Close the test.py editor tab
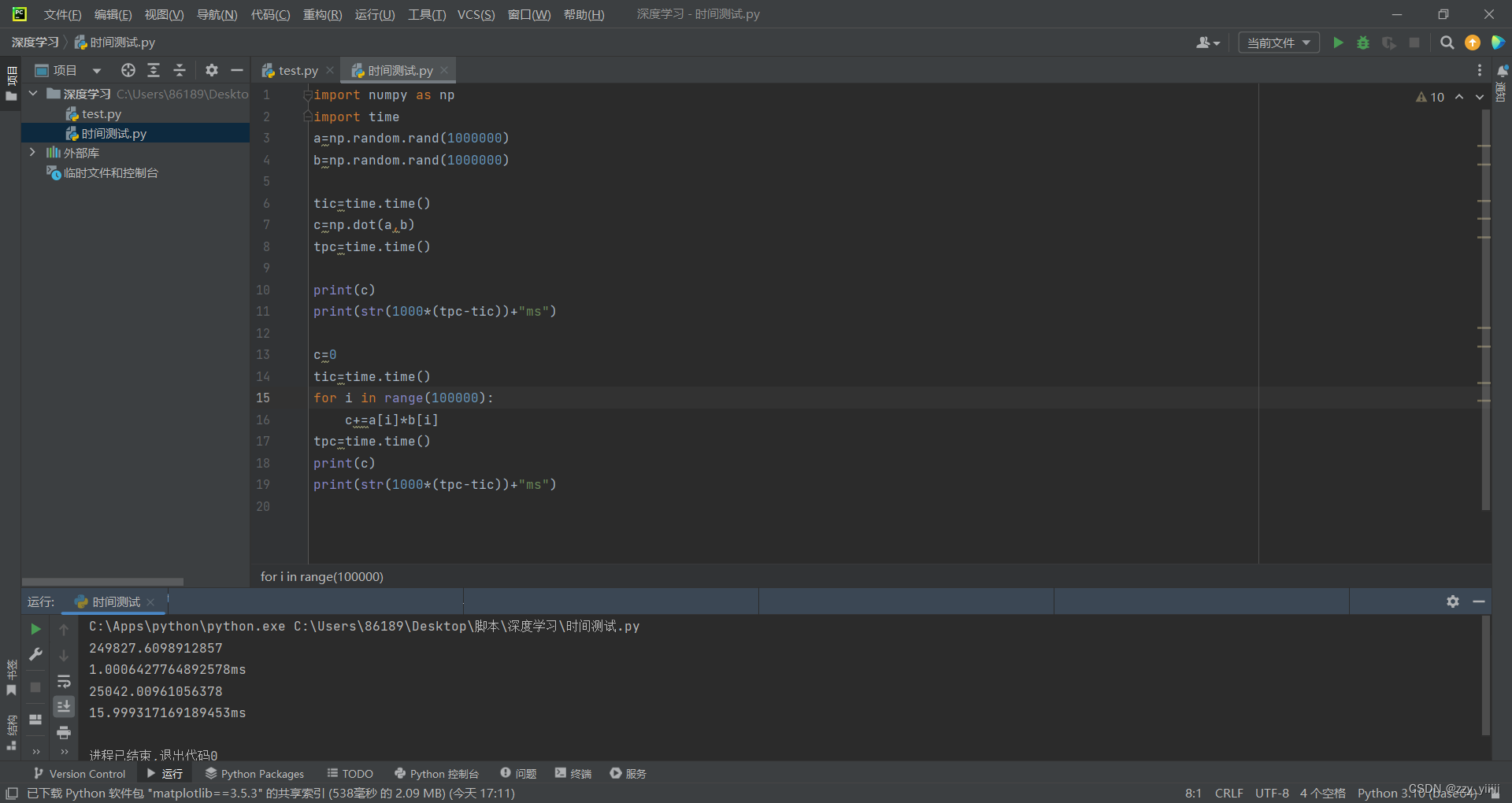This screenshot has width=1512, height=803. (330, 70)
